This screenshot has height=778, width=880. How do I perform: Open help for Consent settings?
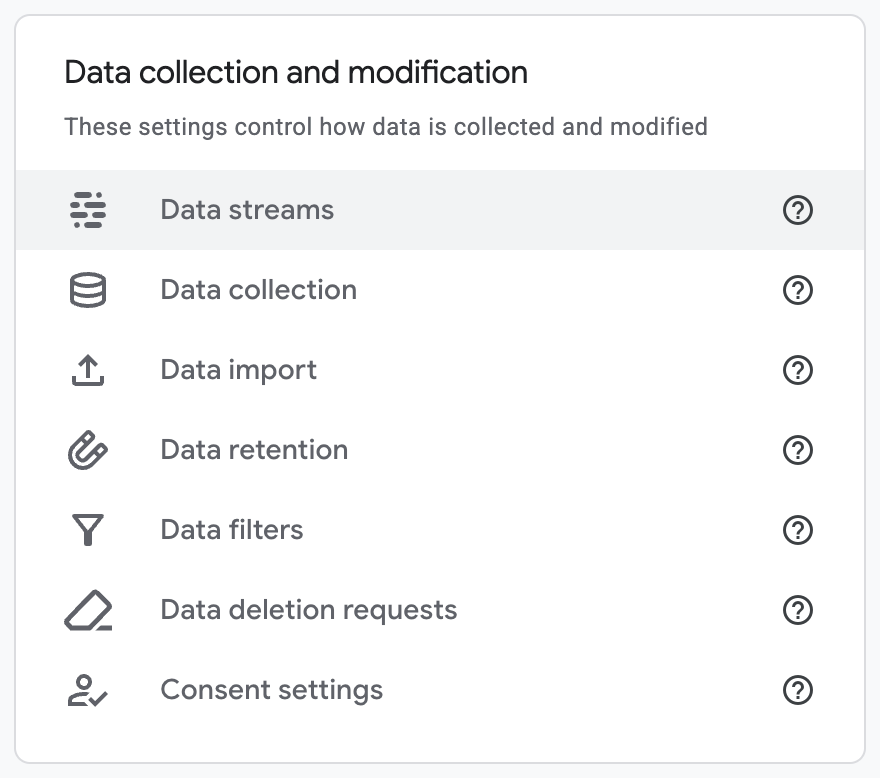click(x=798, y=690)
